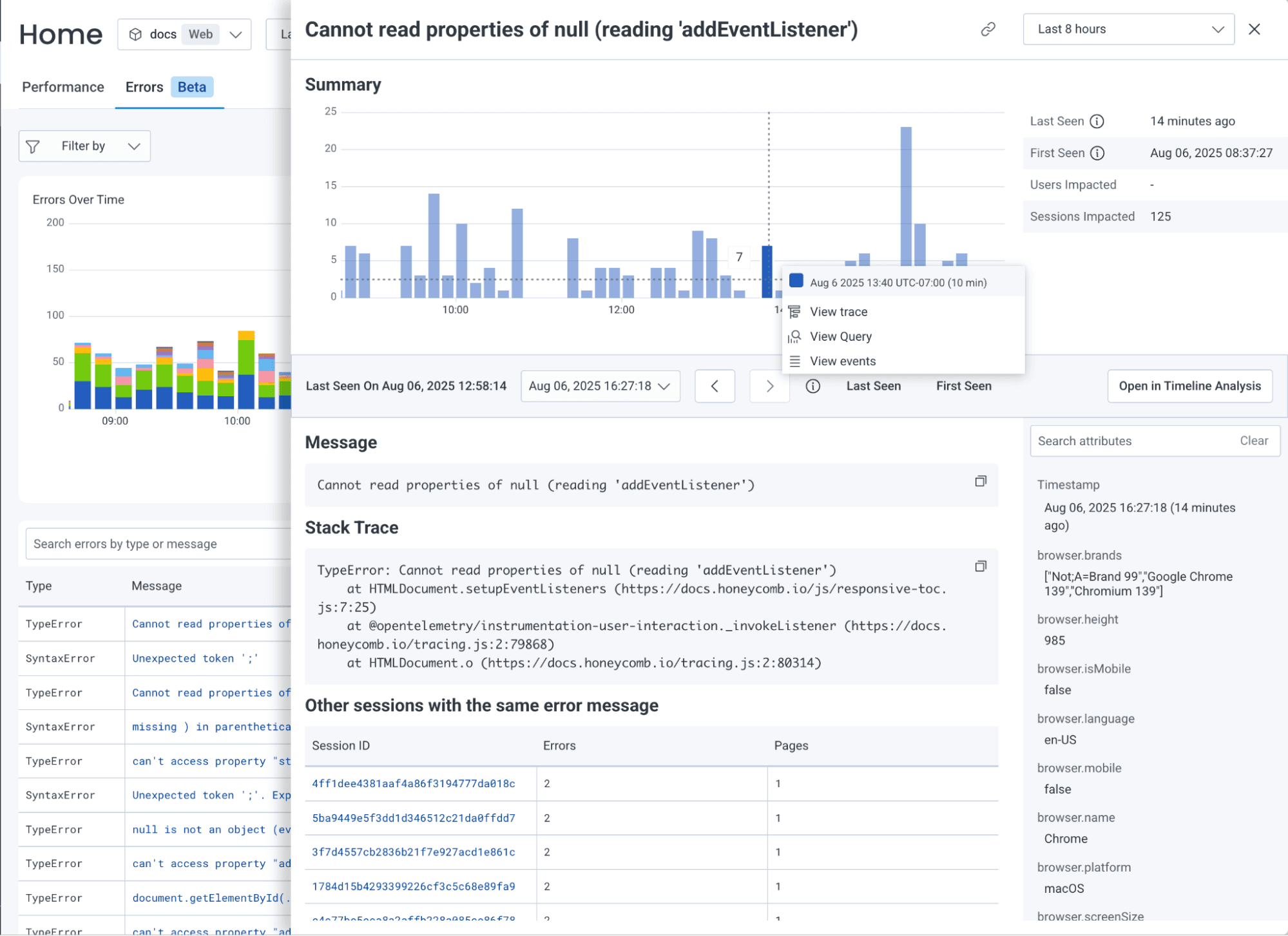
Task: Select View trace from context menu
Action: tap(838, 312)
